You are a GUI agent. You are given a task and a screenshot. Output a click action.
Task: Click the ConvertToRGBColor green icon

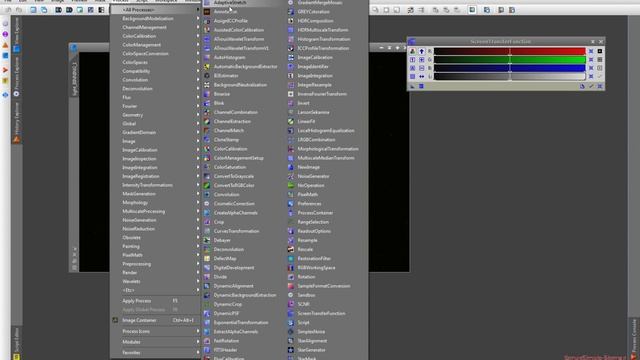(x=207, y=185)
